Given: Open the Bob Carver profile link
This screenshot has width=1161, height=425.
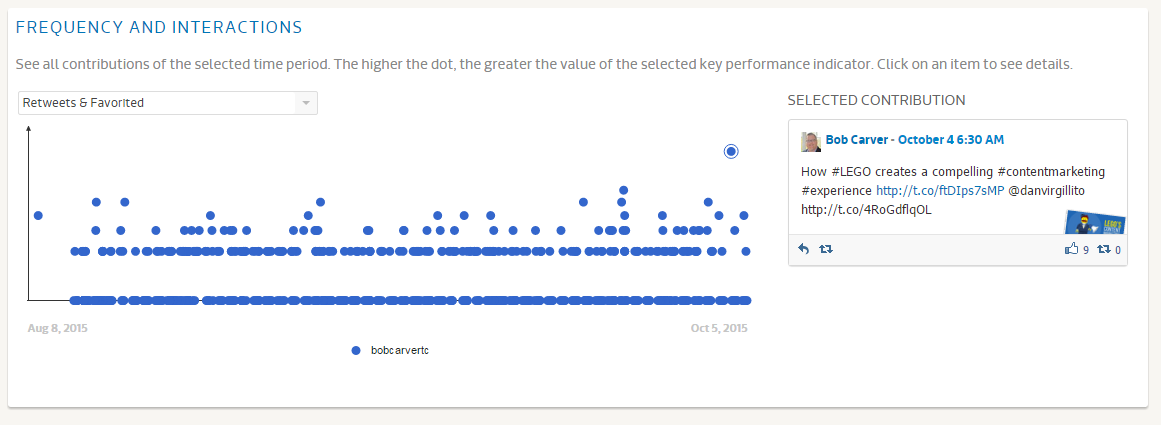Looking at the screenshot, I should coord(856,139).
